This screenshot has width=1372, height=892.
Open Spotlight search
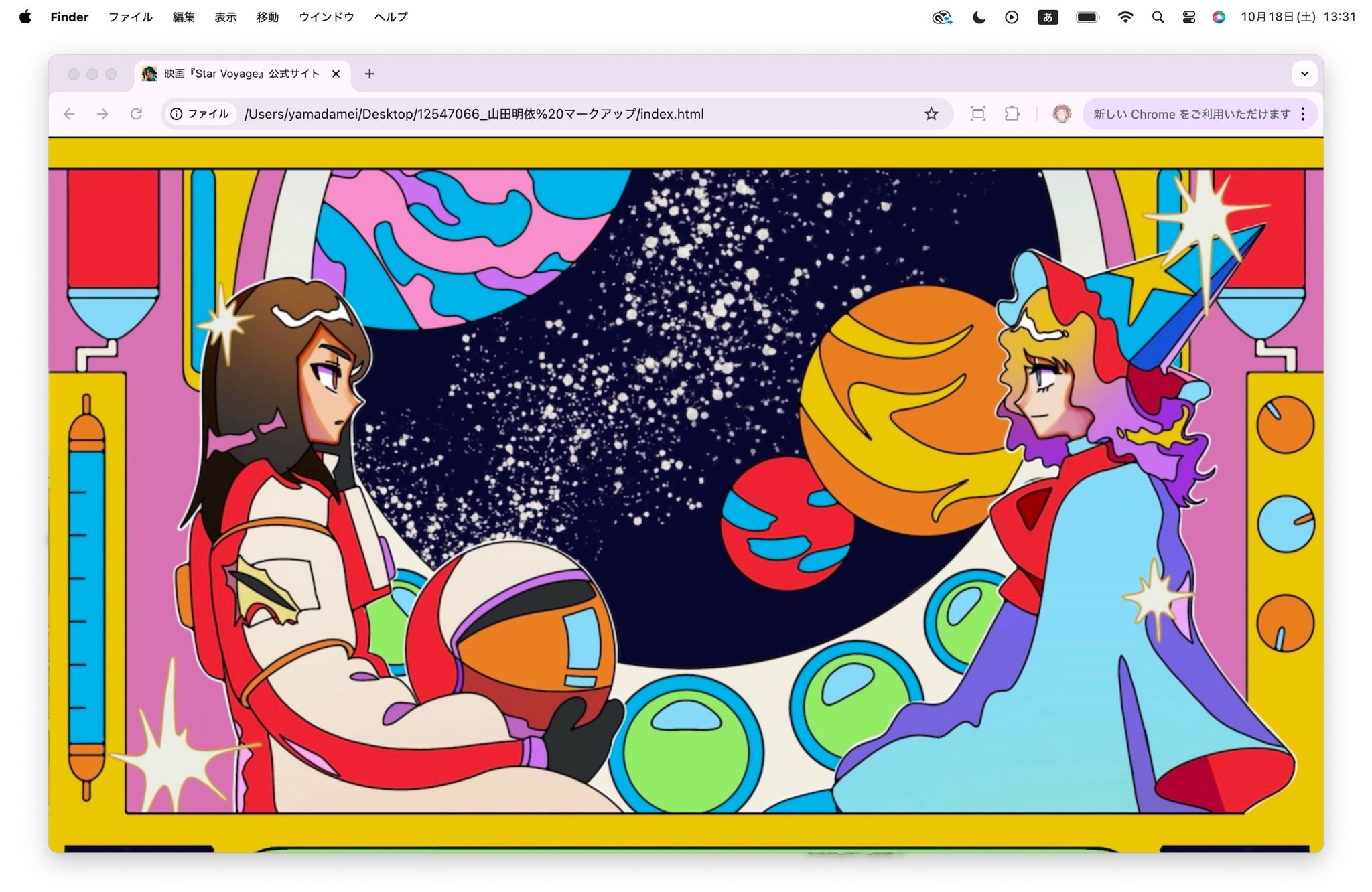pyautogui.click(x=1158, y=17)
